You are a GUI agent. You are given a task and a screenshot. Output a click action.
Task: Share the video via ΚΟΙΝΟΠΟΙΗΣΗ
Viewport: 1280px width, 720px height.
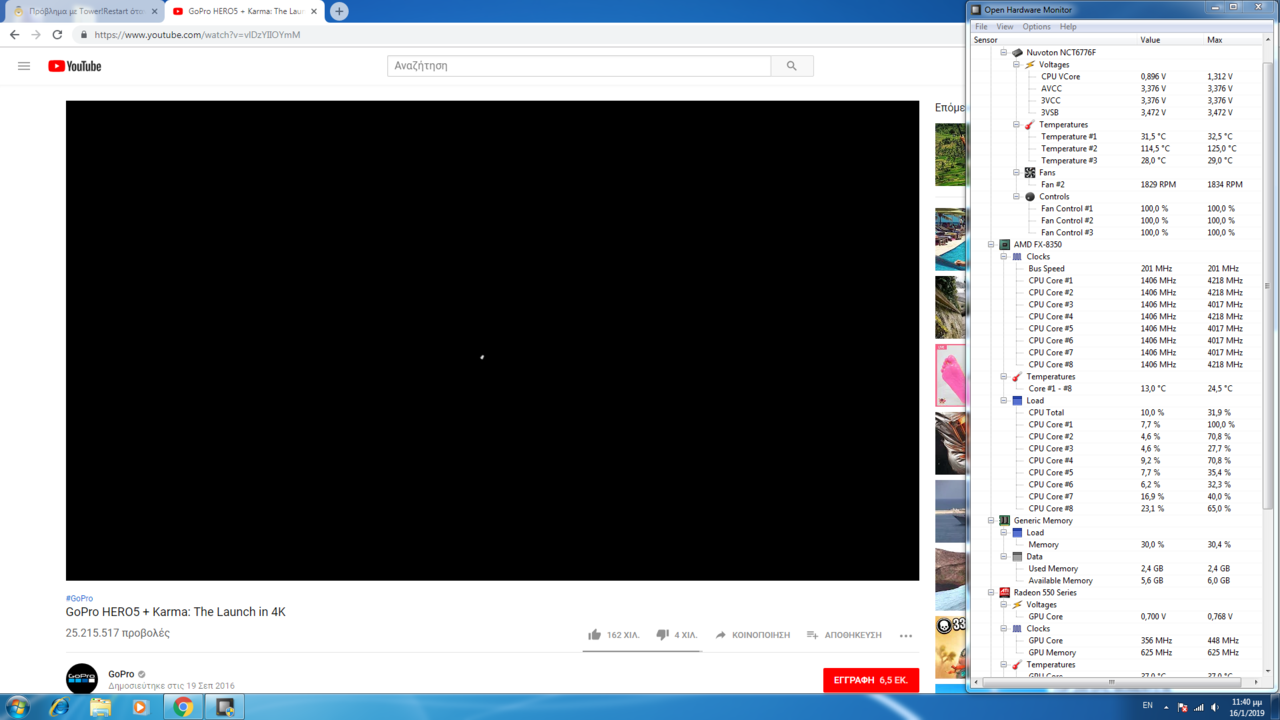pyautogui.click(x=752, y=635)
